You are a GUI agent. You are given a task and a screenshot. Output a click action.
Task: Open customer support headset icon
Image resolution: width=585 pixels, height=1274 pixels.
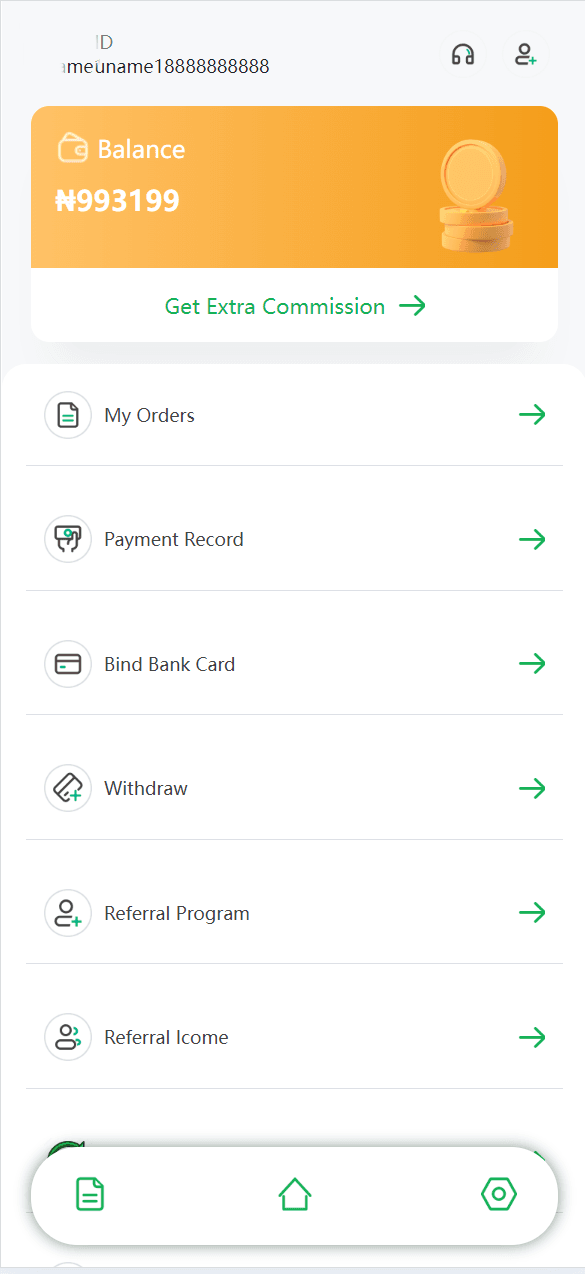click(x=463, y=54)
